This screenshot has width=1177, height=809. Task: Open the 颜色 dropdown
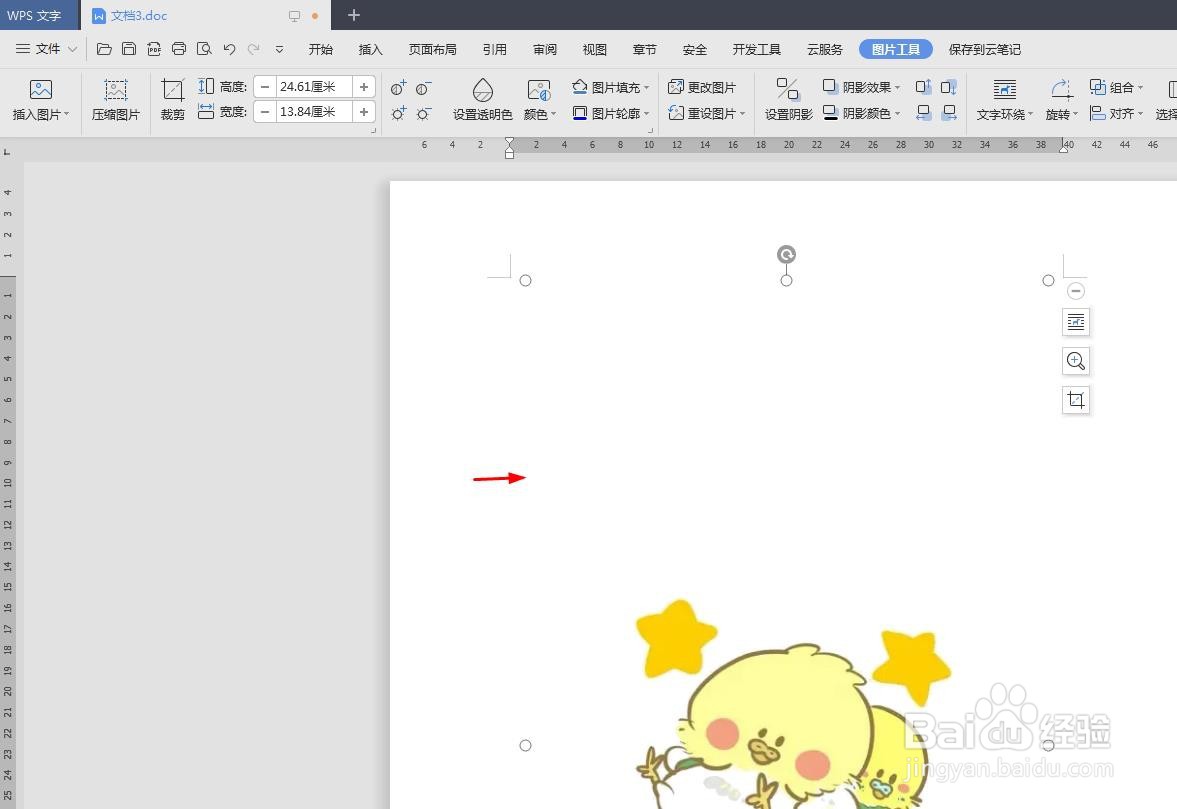pyautogui.click(x=540, y=101)
